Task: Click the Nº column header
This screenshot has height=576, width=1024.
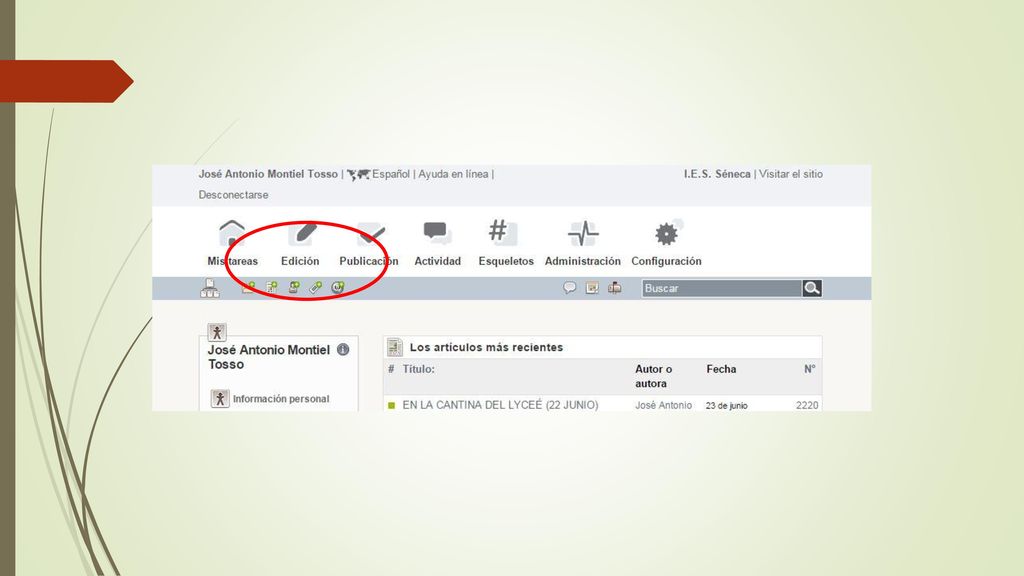Action: (x=810, y=369)
